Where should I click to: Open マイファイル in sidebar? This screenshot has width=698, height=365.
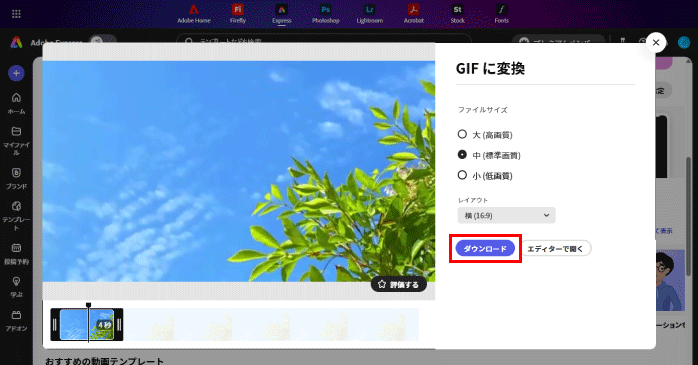[16, 141]
